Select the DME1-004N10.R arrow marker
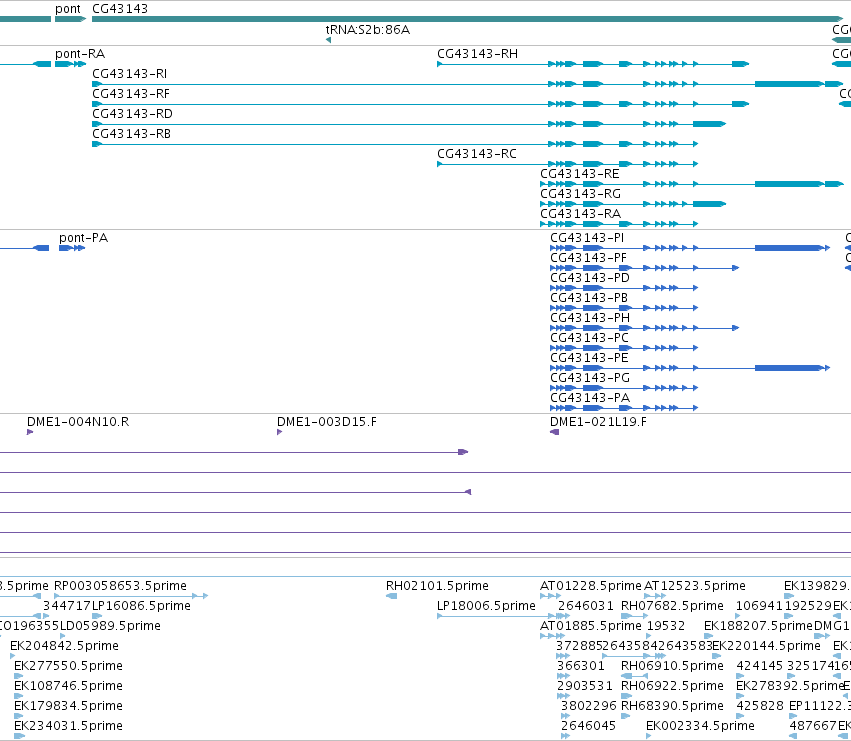851x741 pixels. pyautogui.click(x=30, y=432)
